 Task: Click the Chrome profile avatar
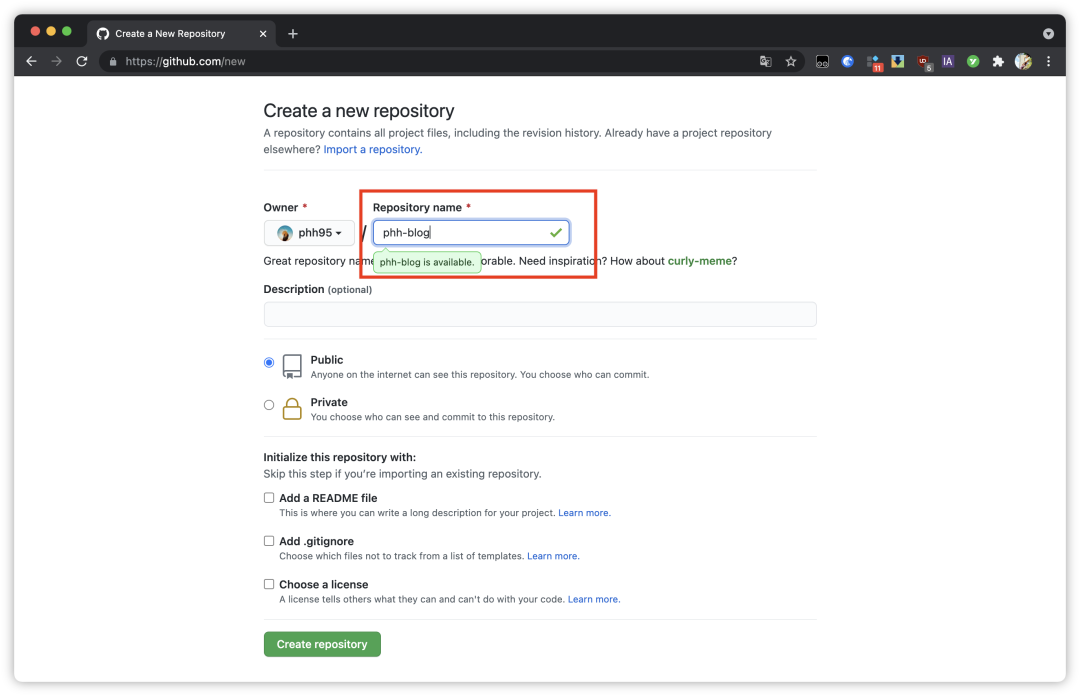pyautogui.click(x=1023, y=61)
